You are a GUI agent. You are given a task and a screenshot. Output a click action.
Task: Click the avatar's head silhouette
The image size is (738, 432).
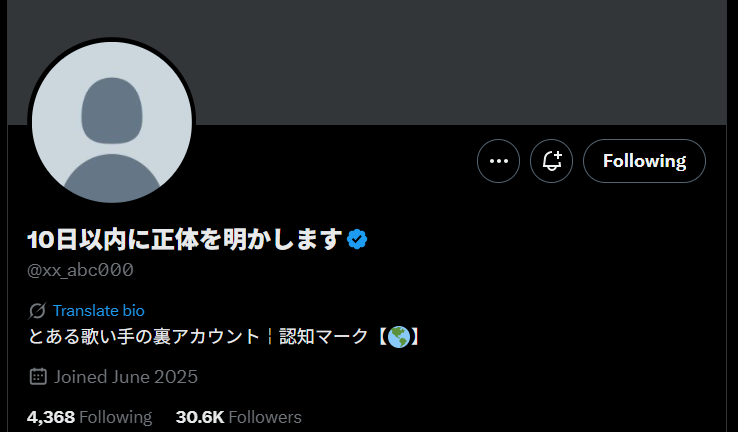click(x=112, y=111)
